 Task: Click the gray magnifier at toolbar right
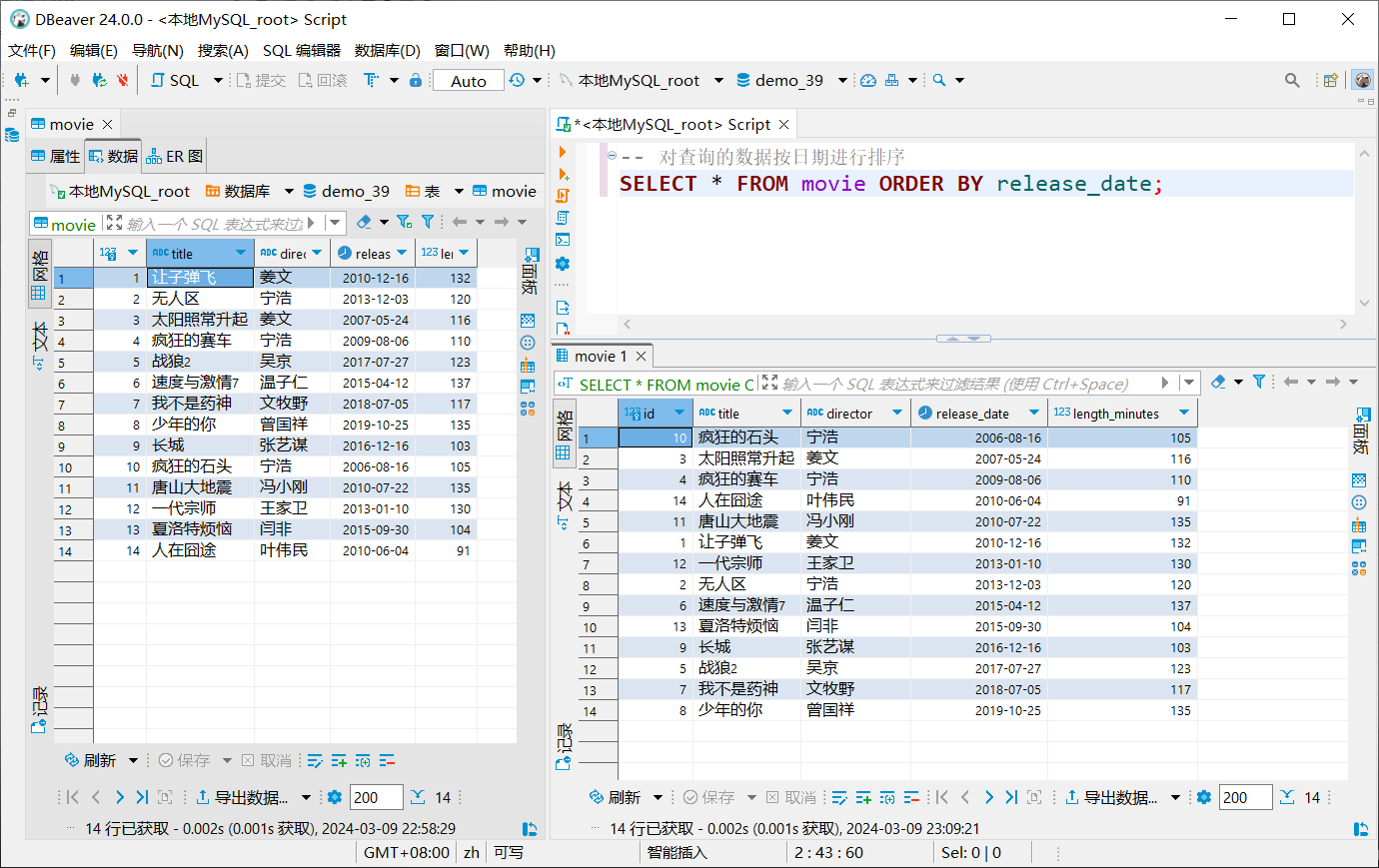tap(1292, 80)
